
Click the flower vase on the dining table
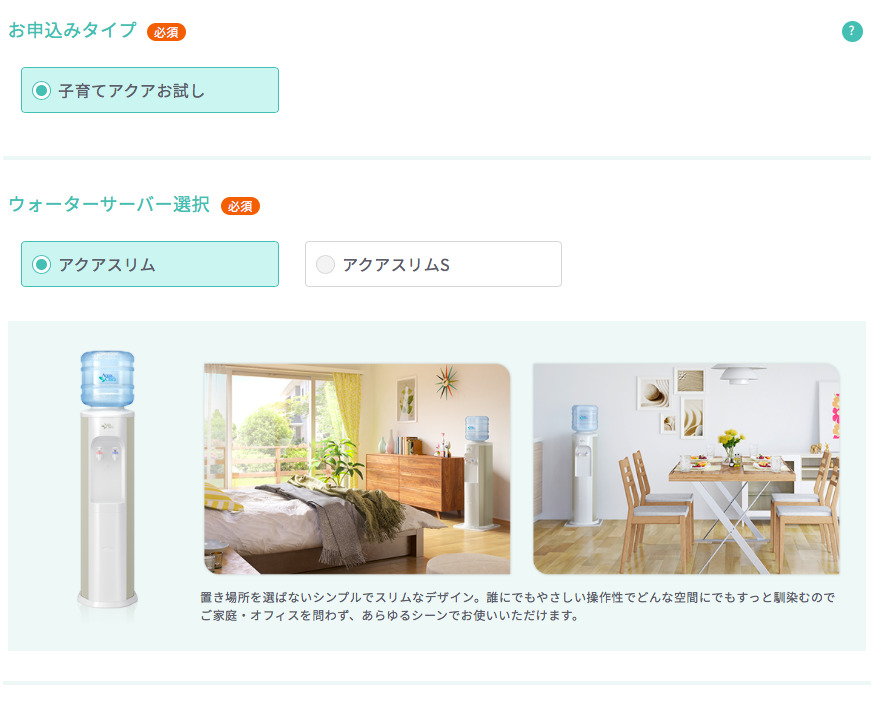pos(730,447)
